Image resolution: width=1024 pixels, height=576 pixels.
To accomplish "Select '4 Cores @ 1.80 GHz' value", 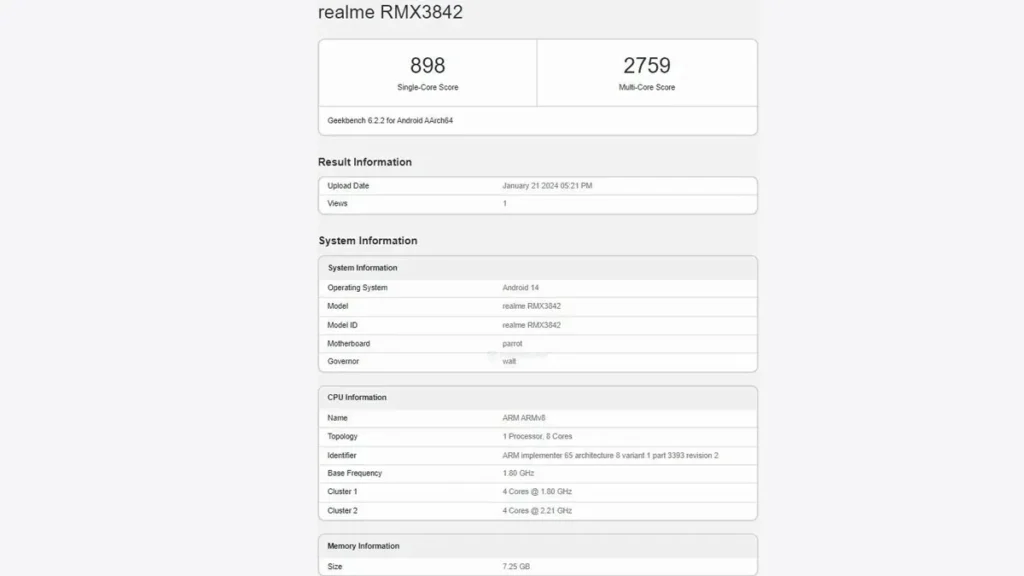I will pyautogui.click(x=537, y=492).
